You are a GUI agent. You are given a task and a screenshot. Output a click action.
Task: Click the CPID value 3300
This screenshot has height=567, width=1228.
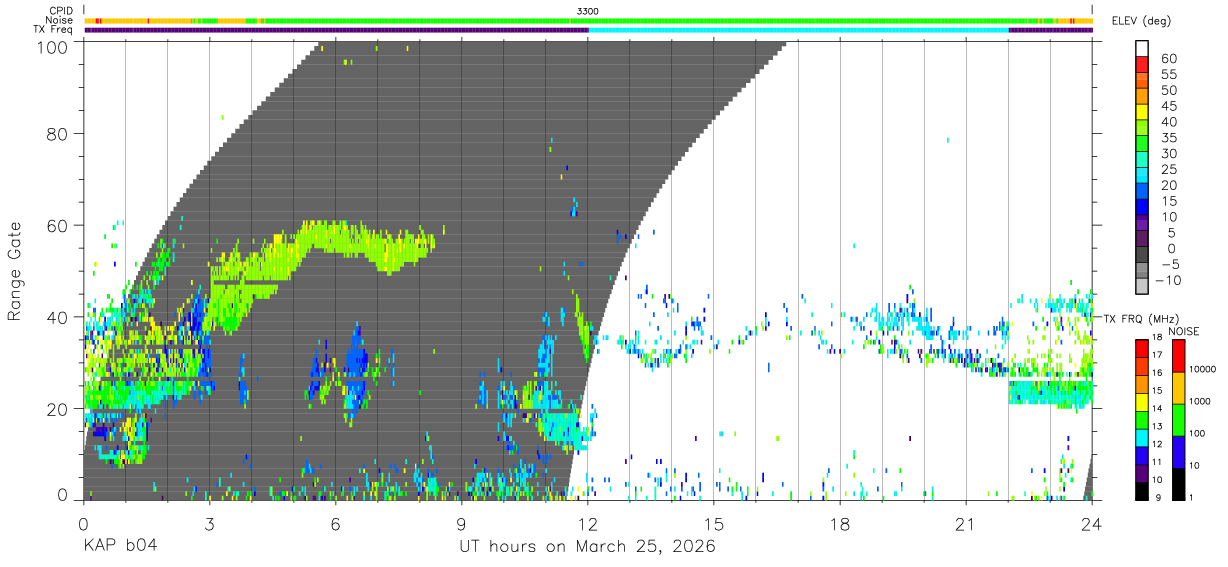click(x=588, y=11)
